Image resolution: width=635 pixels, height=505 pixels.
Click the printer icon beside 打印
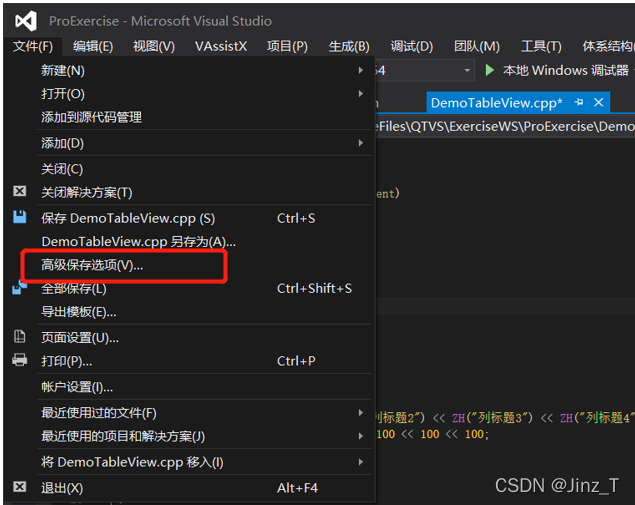pos(19,360)
